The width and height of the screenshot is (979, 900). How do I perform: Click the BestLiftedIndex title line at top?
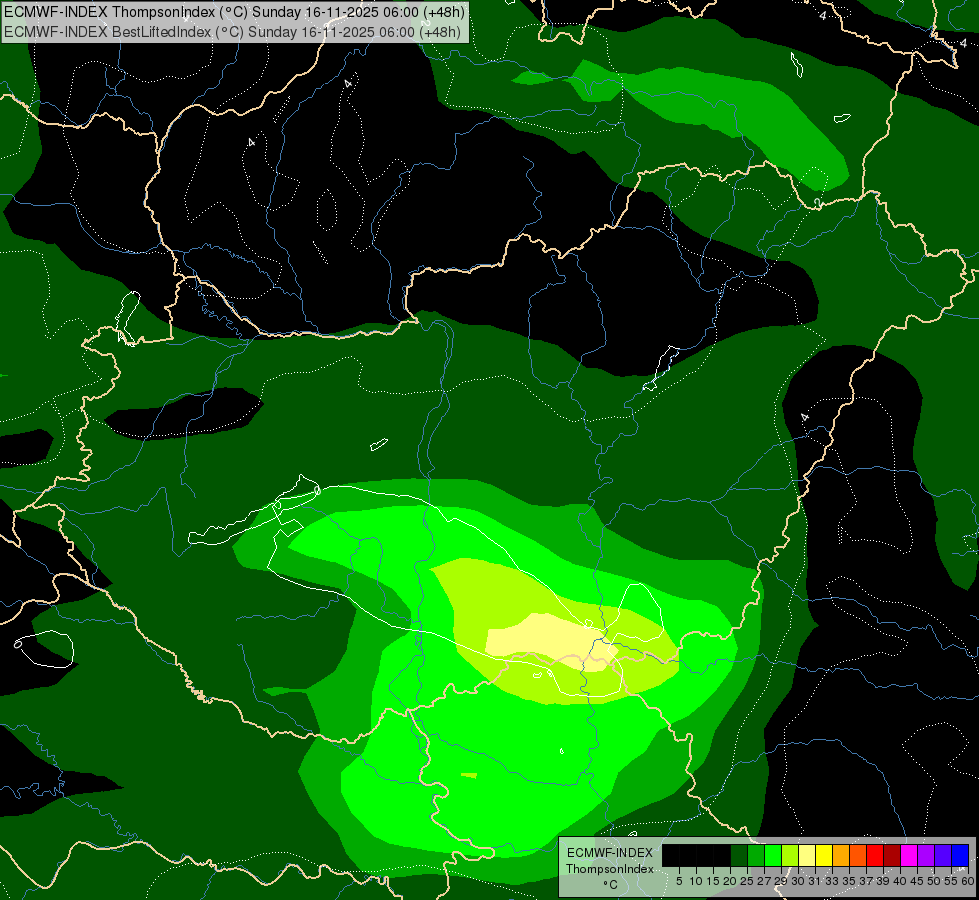(x=232, y=32)
